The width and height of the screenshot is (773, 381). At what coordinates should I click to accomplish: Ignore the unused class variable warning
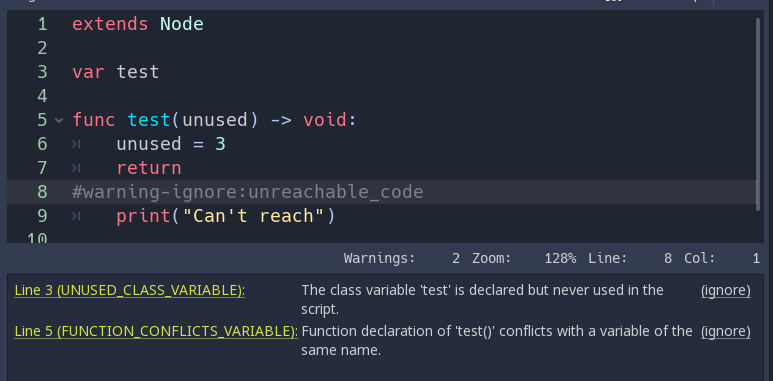(x=726, y=291)
